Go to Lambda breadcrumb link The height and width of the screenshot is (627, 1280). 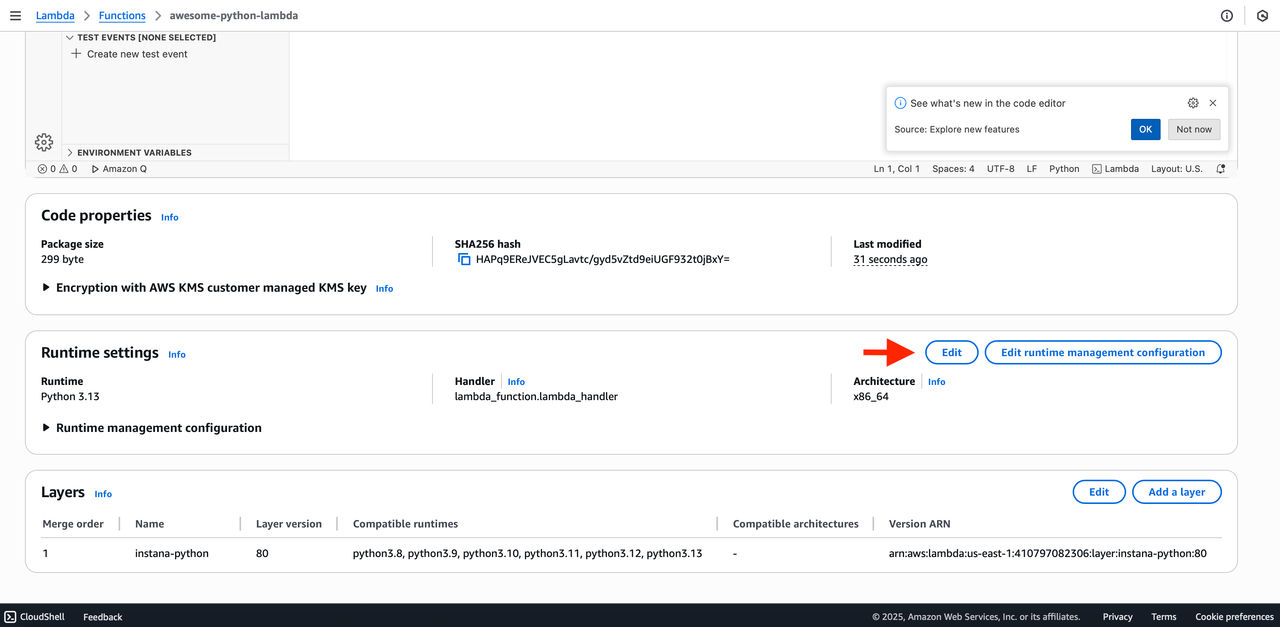(x=55, y=16)
